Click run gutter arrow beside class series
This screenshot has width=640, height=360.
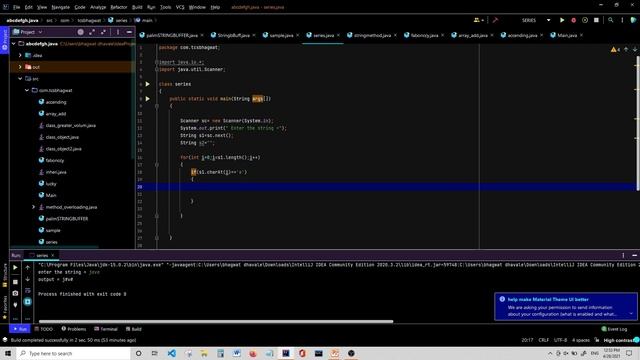click(148, 84)
